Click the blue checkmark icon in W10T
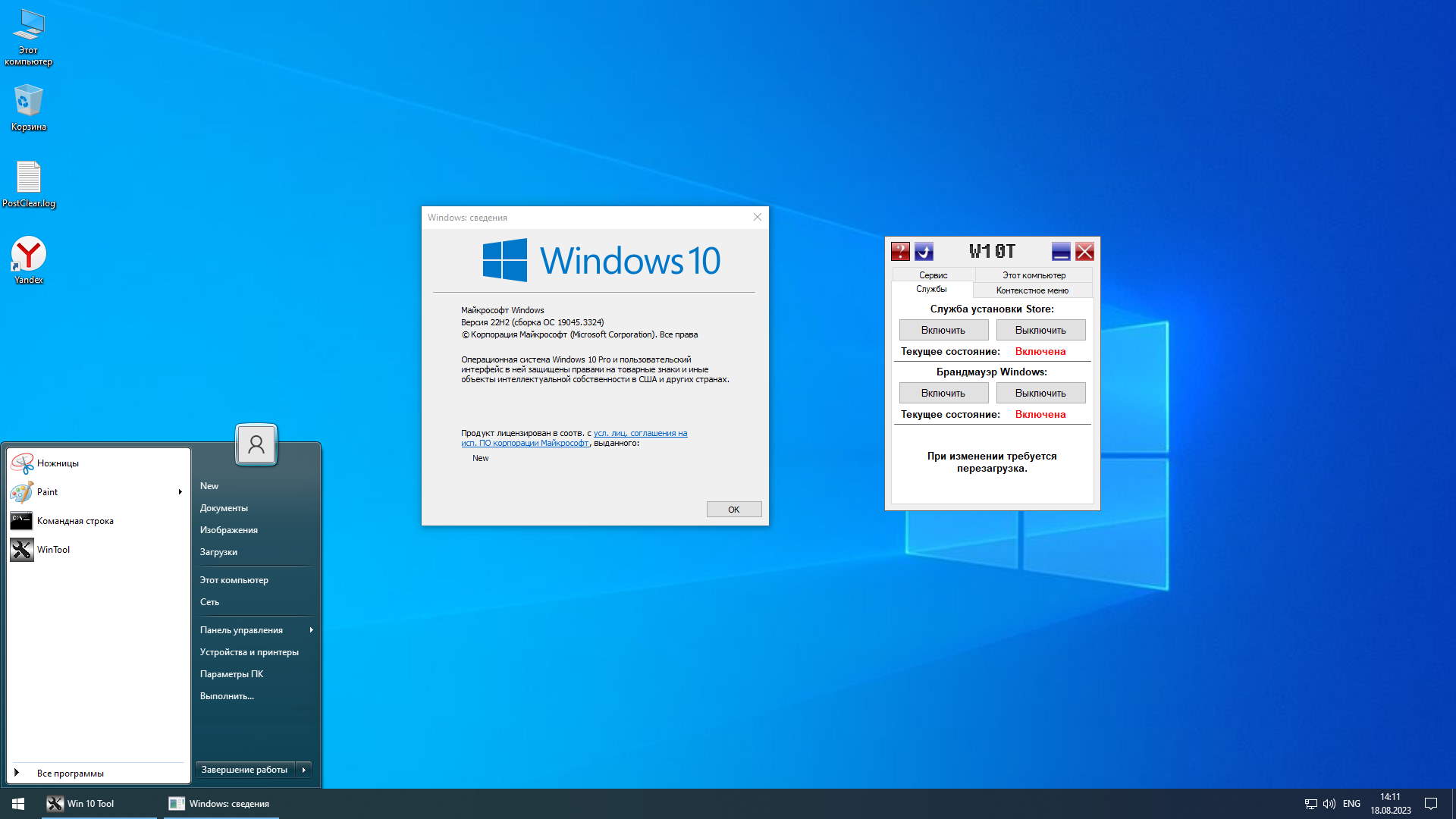The width and height of the screenshot is (1456, 819). pos(924,251)
